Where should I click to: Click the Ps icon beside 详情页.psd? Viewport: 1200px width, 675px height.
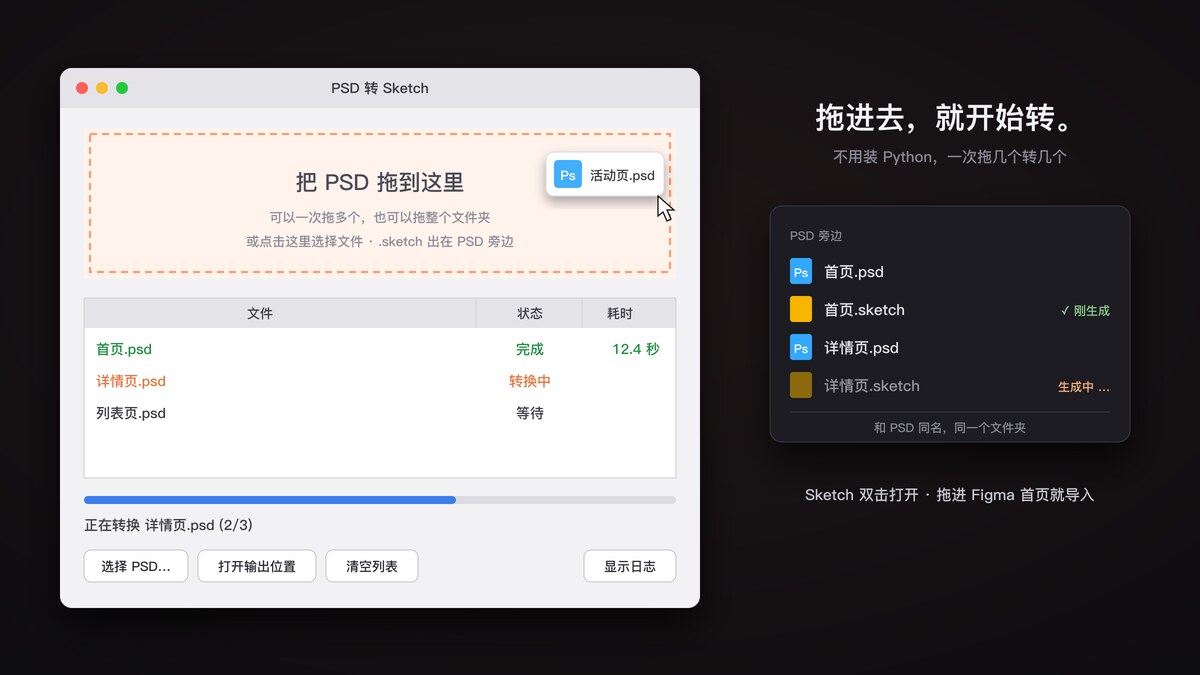(801, 347)
